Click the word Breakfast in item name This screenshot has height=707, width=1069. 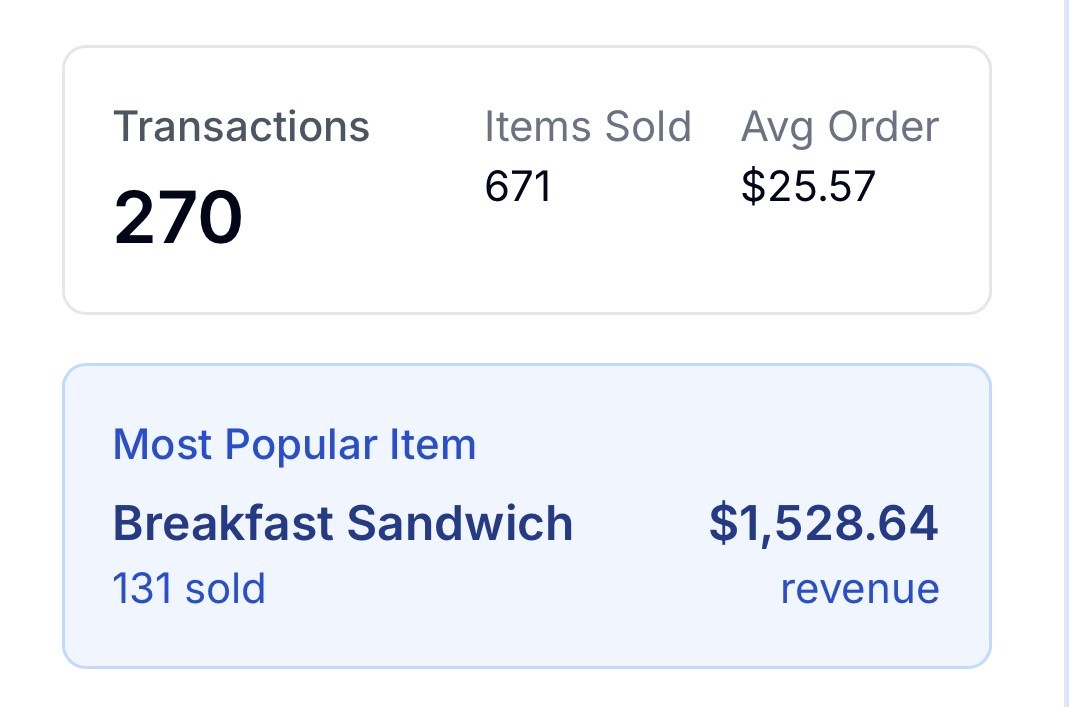(x=222, y=523)
